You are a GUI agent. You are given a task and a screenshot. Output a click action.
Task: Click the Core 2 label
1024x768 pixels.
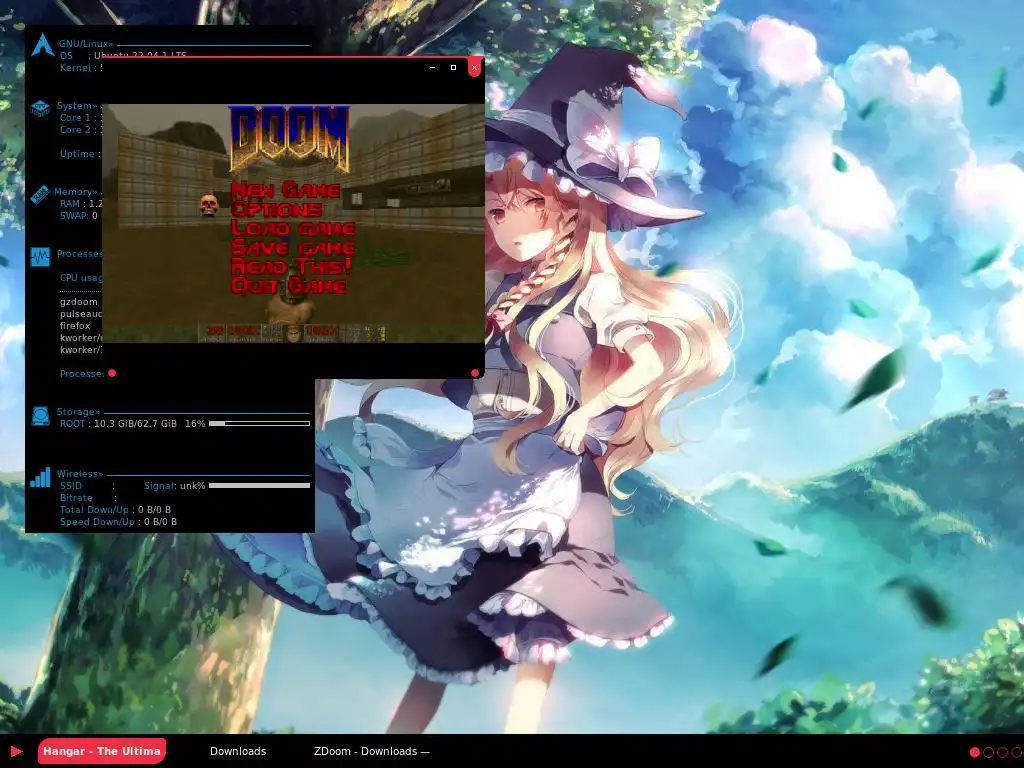(75, 129)
